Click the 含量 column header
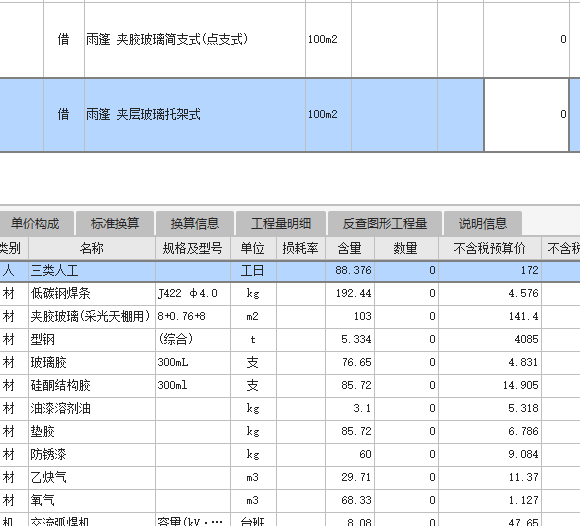The image size is (580, 526). (350, 248)
